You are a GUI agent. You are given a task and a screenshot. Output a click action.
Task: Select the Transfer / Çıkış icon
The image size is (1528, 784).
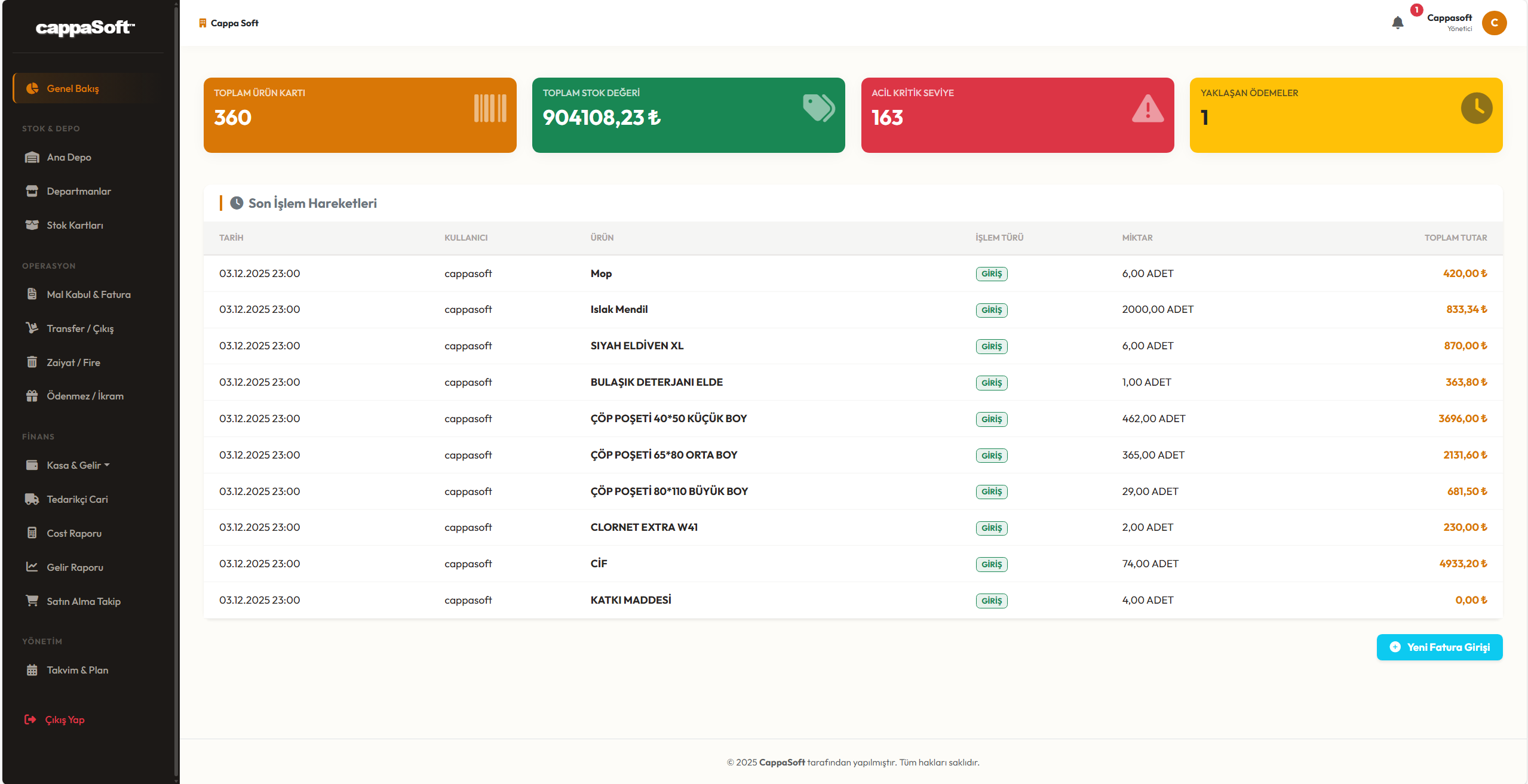click(x=33, y=328)
